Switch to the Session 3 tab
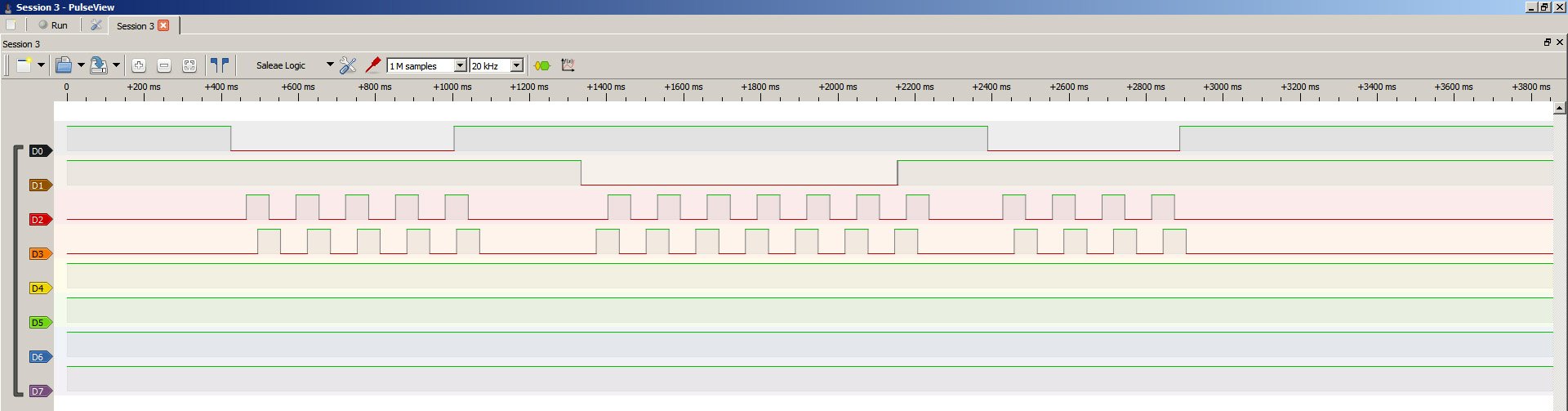Viewport: 1568px width, 411px height. (135, 26)
